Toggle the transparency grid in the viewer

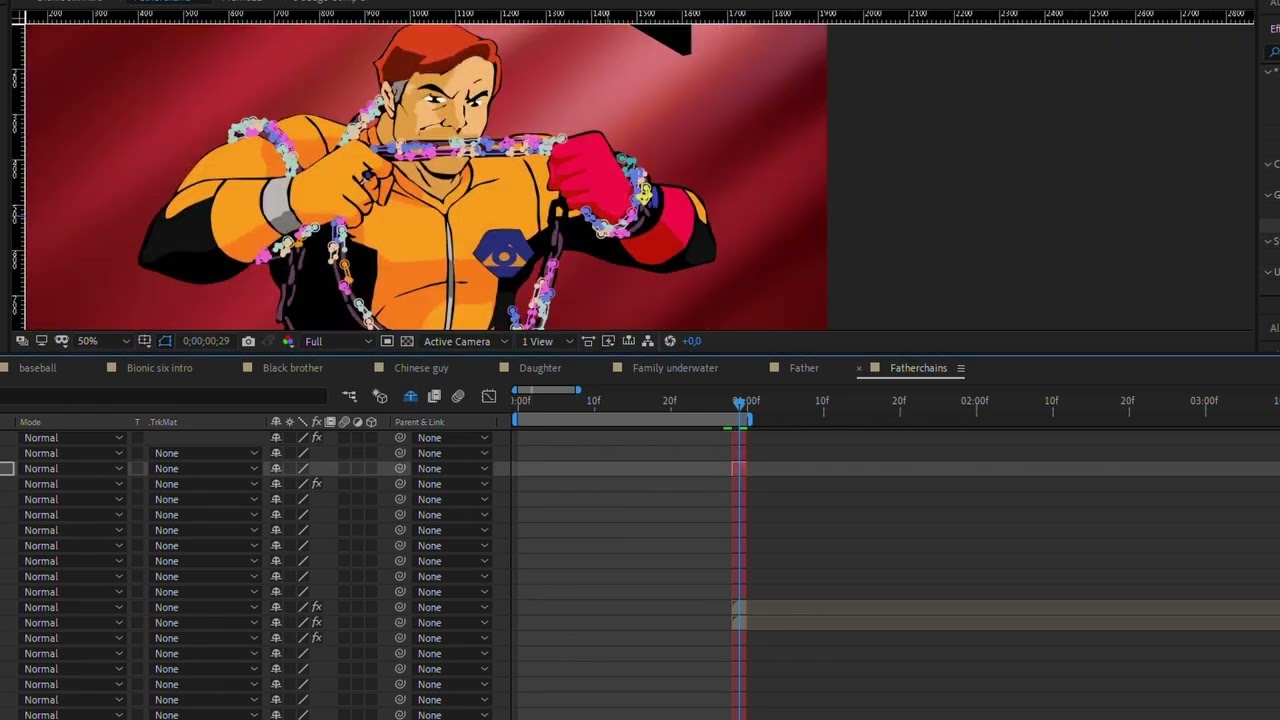(407, 341)
